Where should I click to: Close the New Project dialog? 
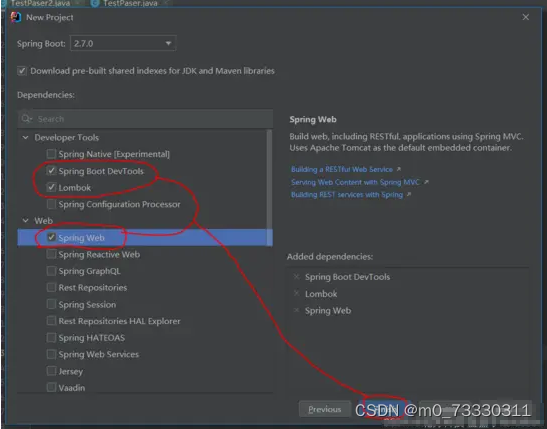pyautogui.click(x=526, y=17)
